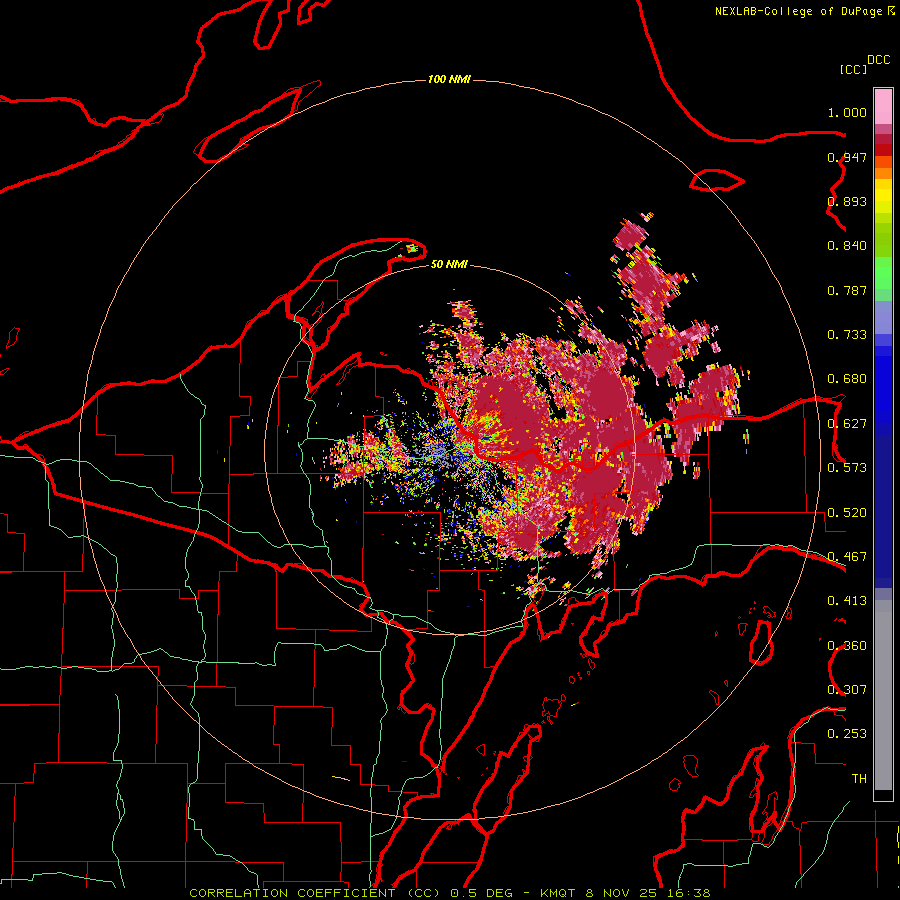This screenshot has width=900, height=900.
Task: Click the 0.360 value on the color scale
Action: (x=847, y=646)
